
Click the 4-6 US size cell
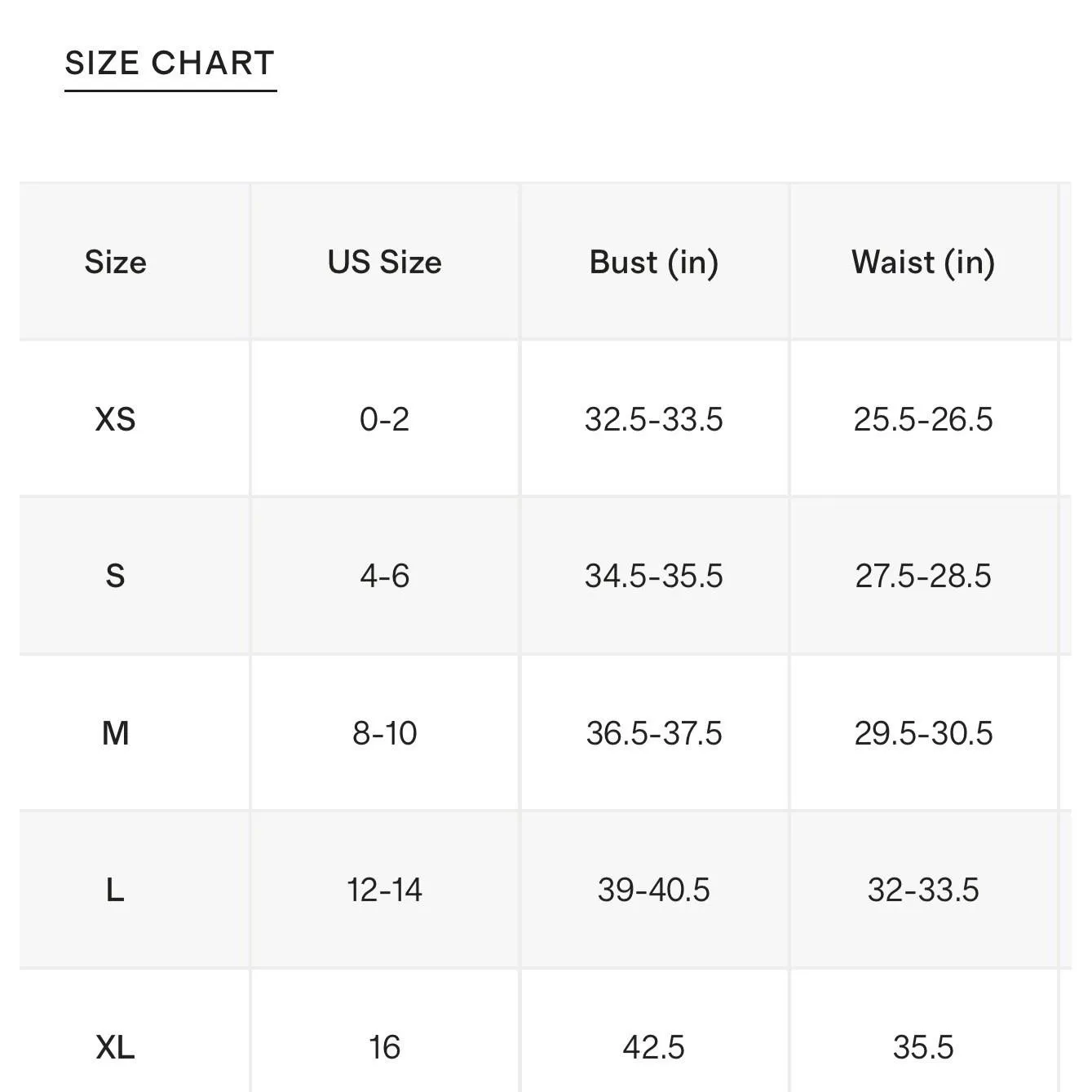point(385,576)
